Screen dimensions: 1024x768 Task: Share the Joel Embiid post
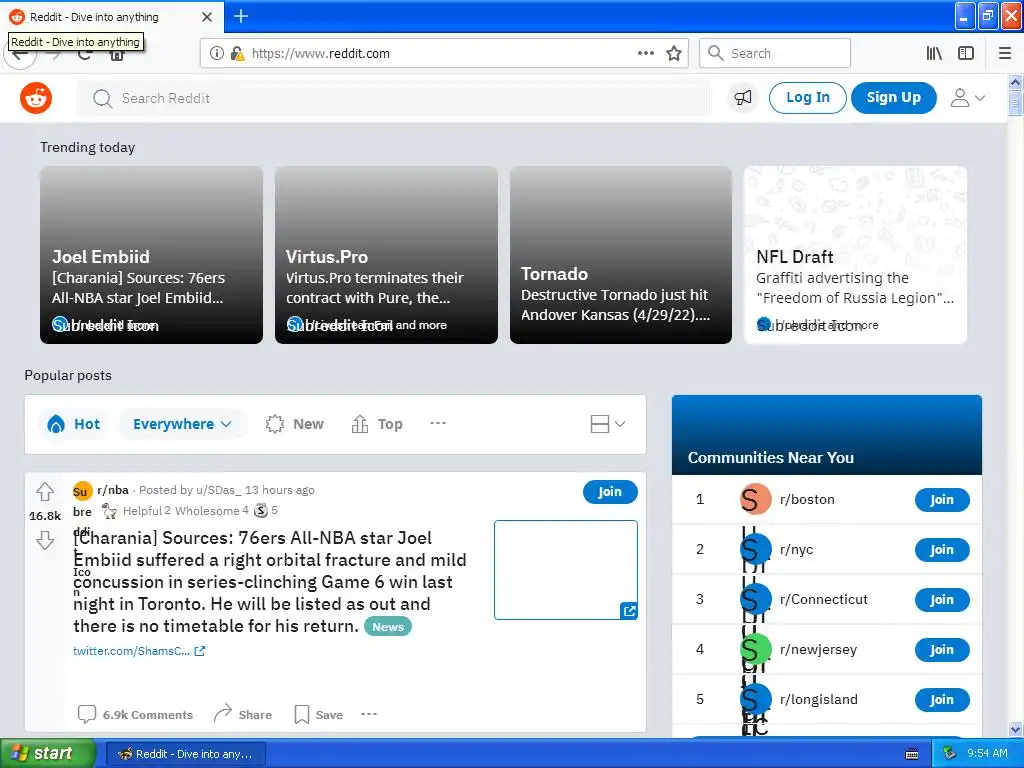pyautogui.click(x=242, y=714)
